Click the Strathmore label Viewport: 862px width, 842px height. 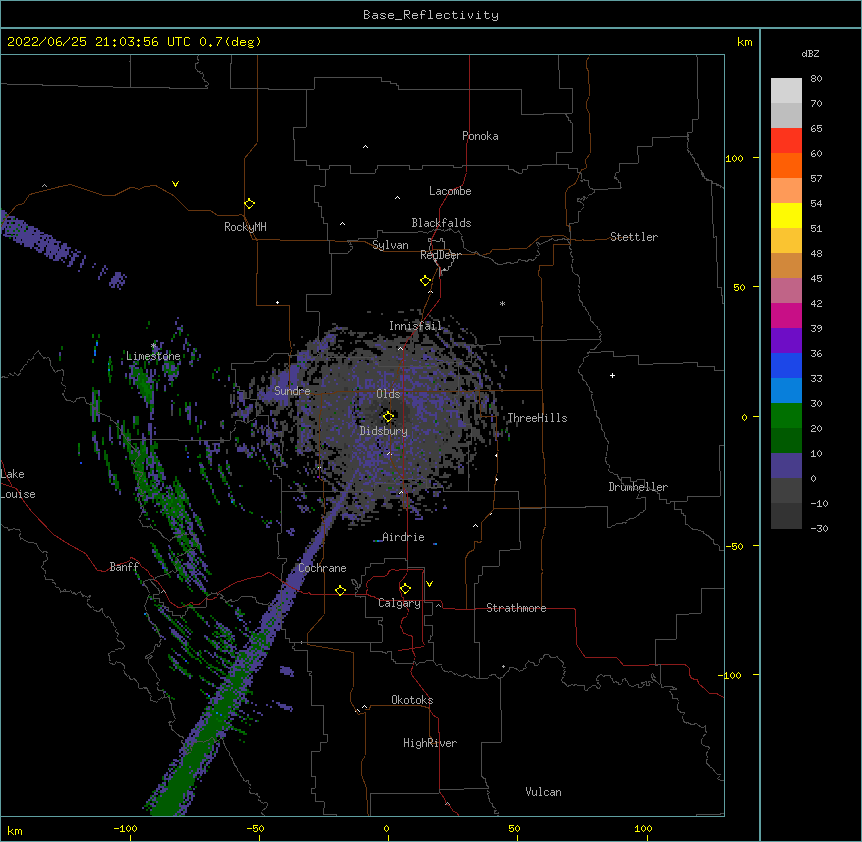pyautogui.click(x=516, y=608)
